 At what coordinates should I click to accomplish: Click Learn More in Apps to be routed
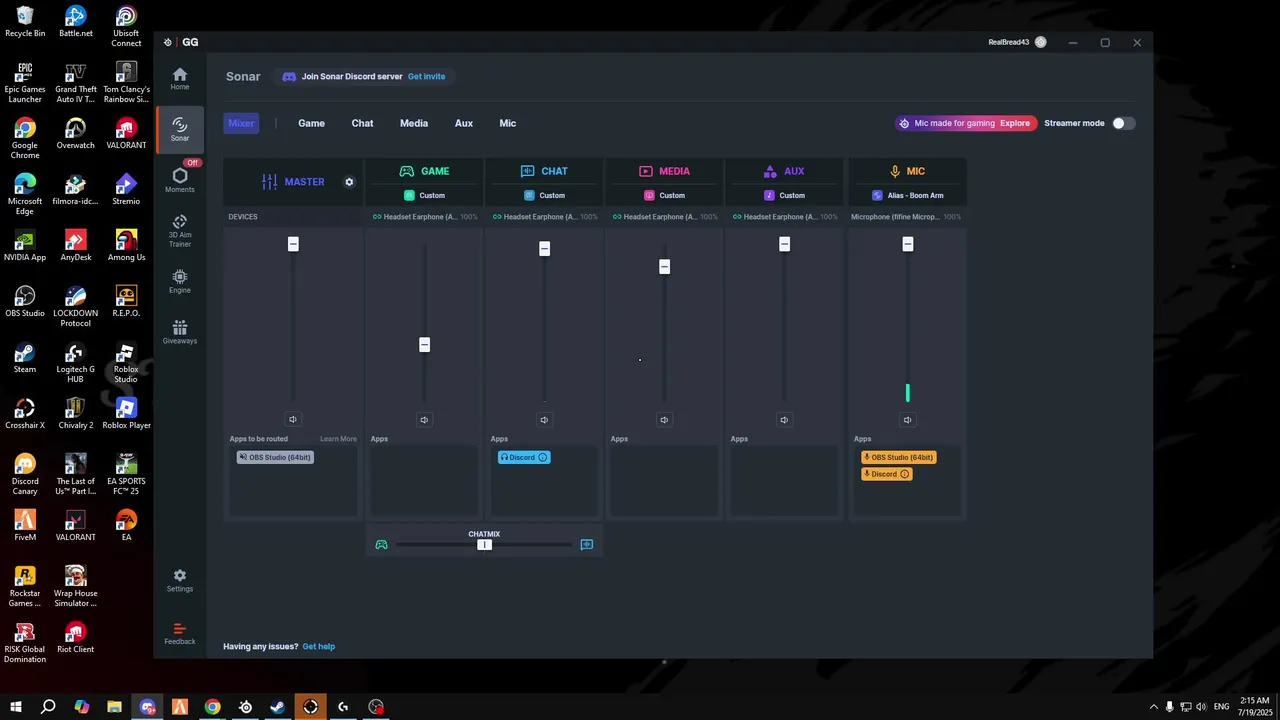338,439
